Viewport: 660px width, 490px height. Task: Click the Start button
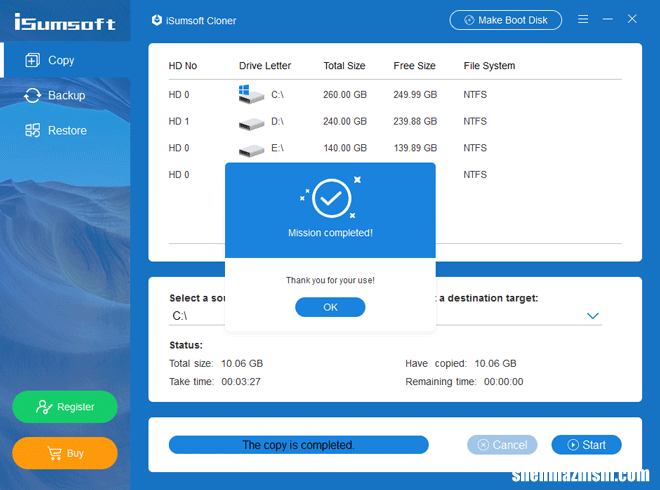(587, 445)
